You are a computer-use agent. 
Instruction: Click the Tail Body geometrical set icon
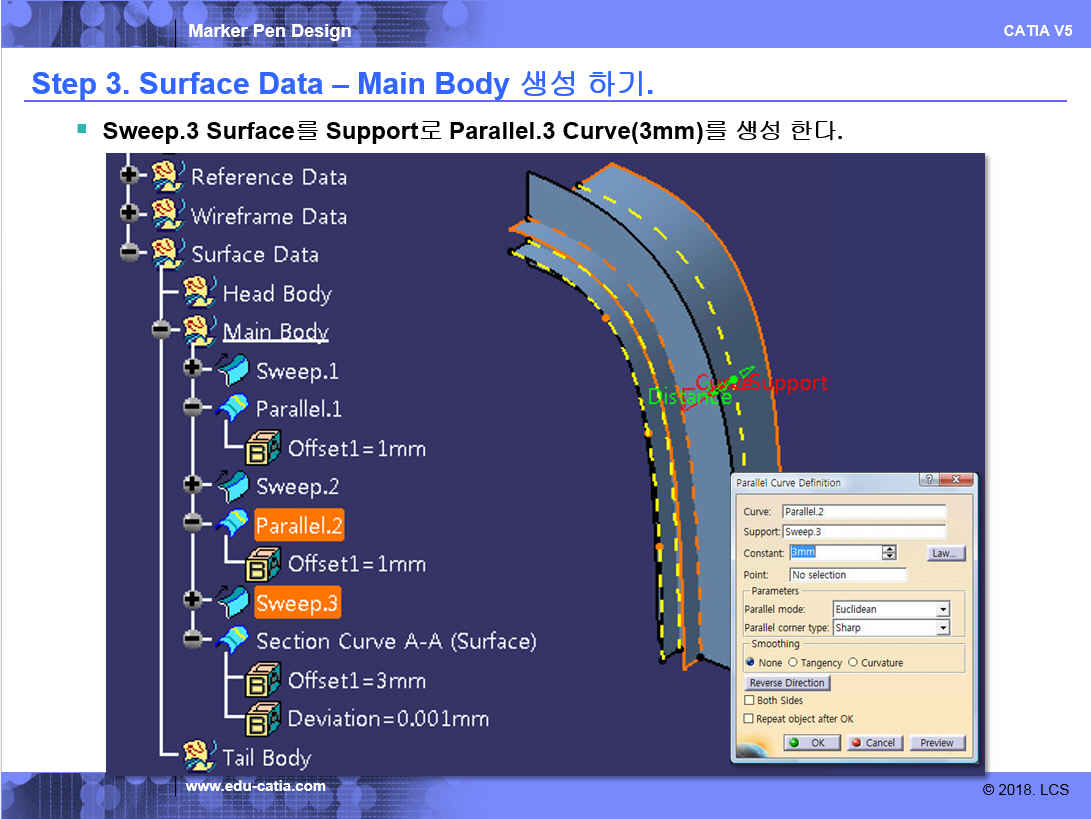pos(200,757)
